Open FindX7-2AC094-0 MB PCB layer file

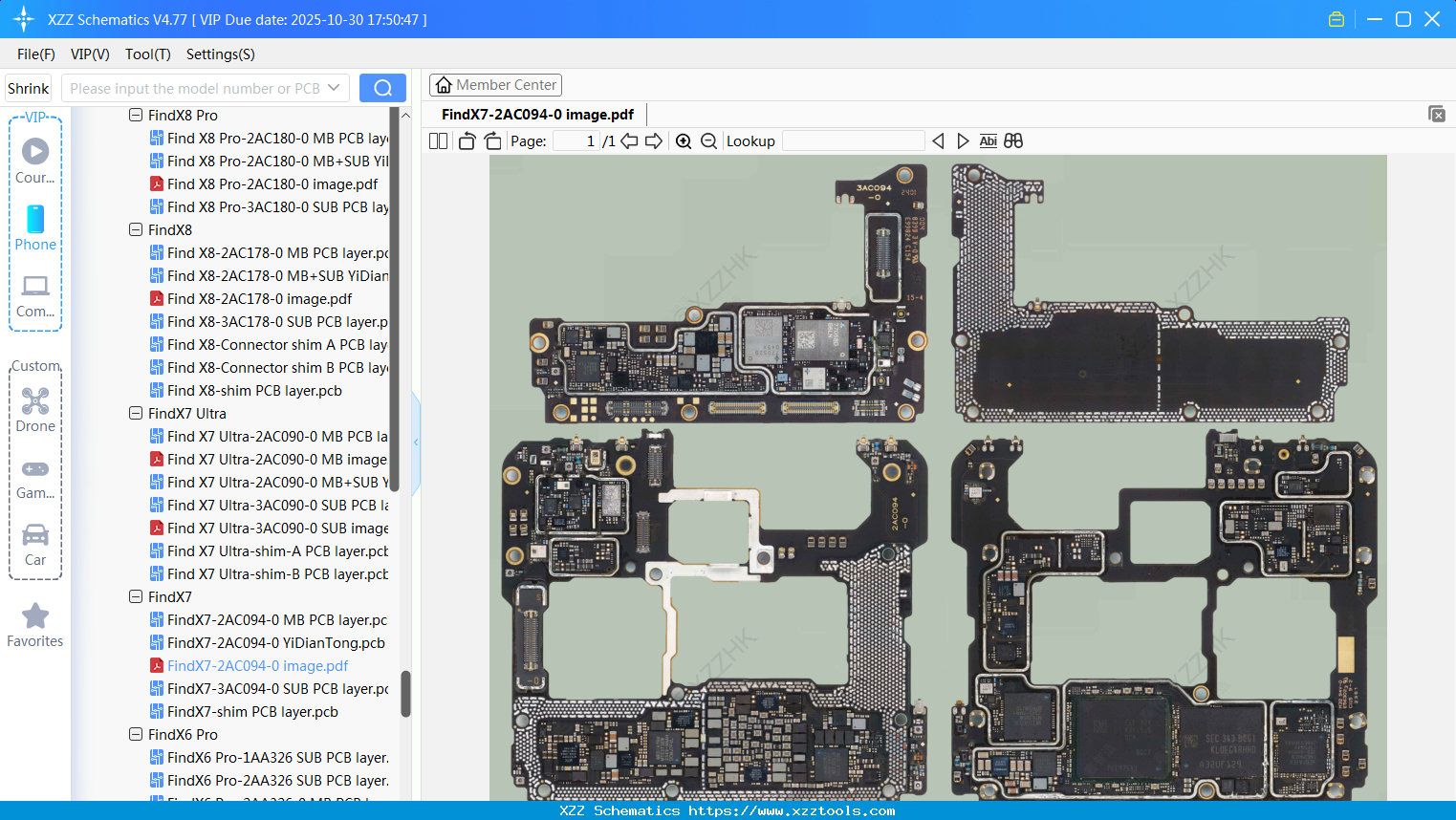pos(269,619)
